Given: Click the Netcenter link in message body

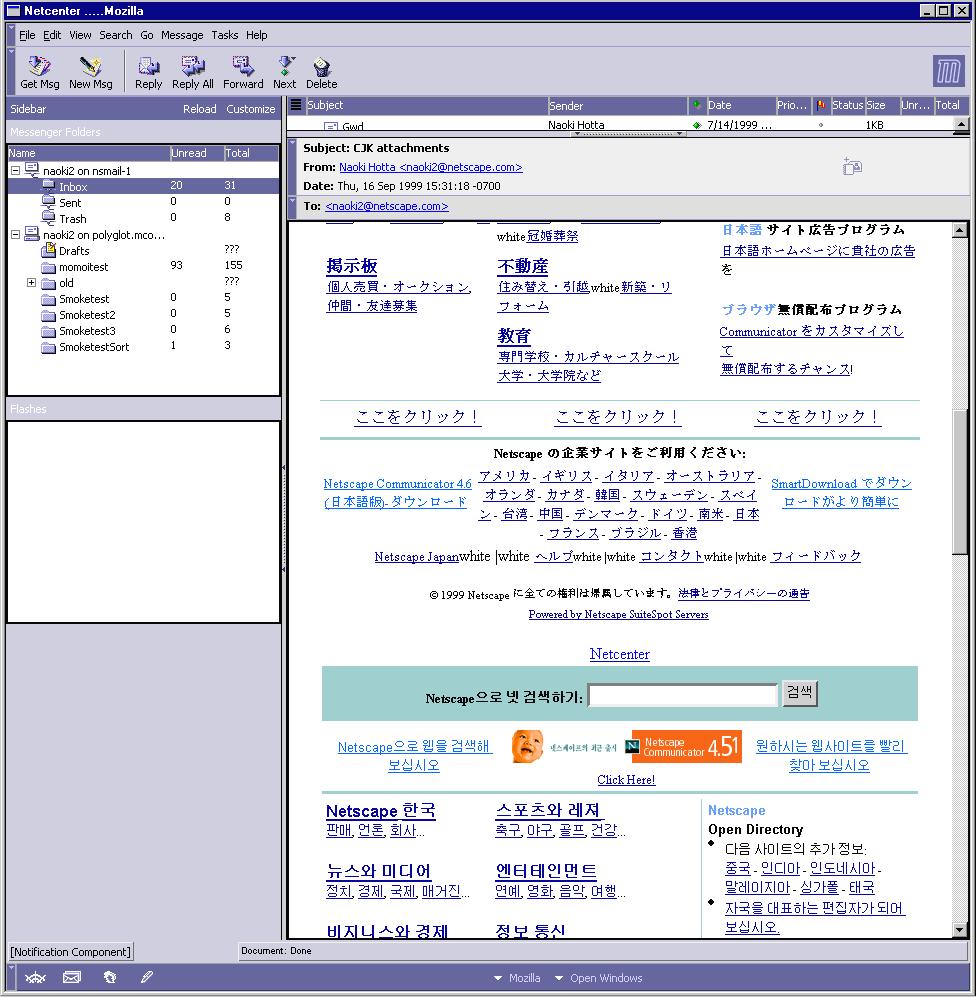Looking at the screenshot, I should click(619, 654).
